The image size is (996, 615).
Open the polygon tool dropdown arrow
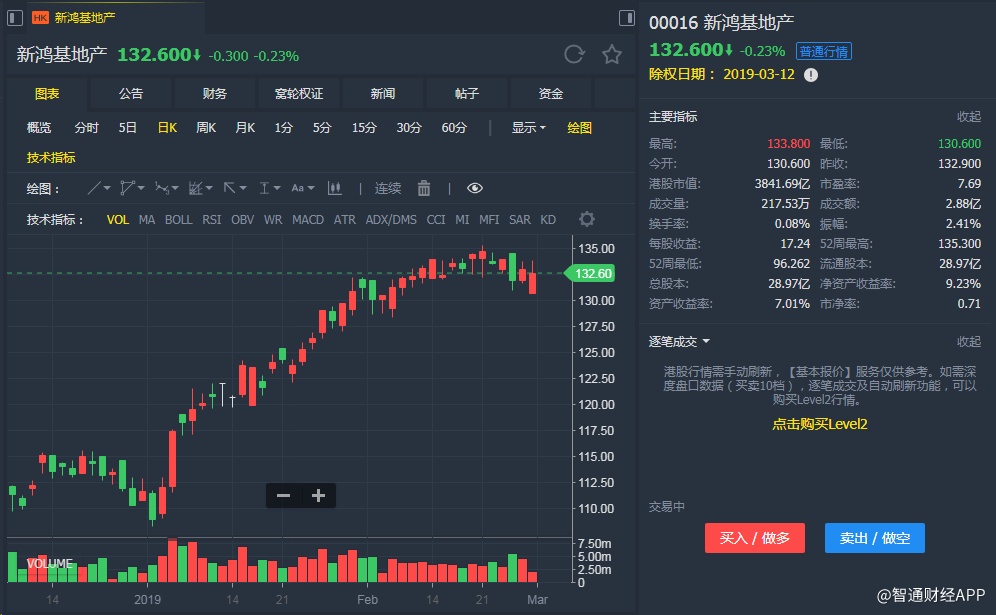click(141, 188)
